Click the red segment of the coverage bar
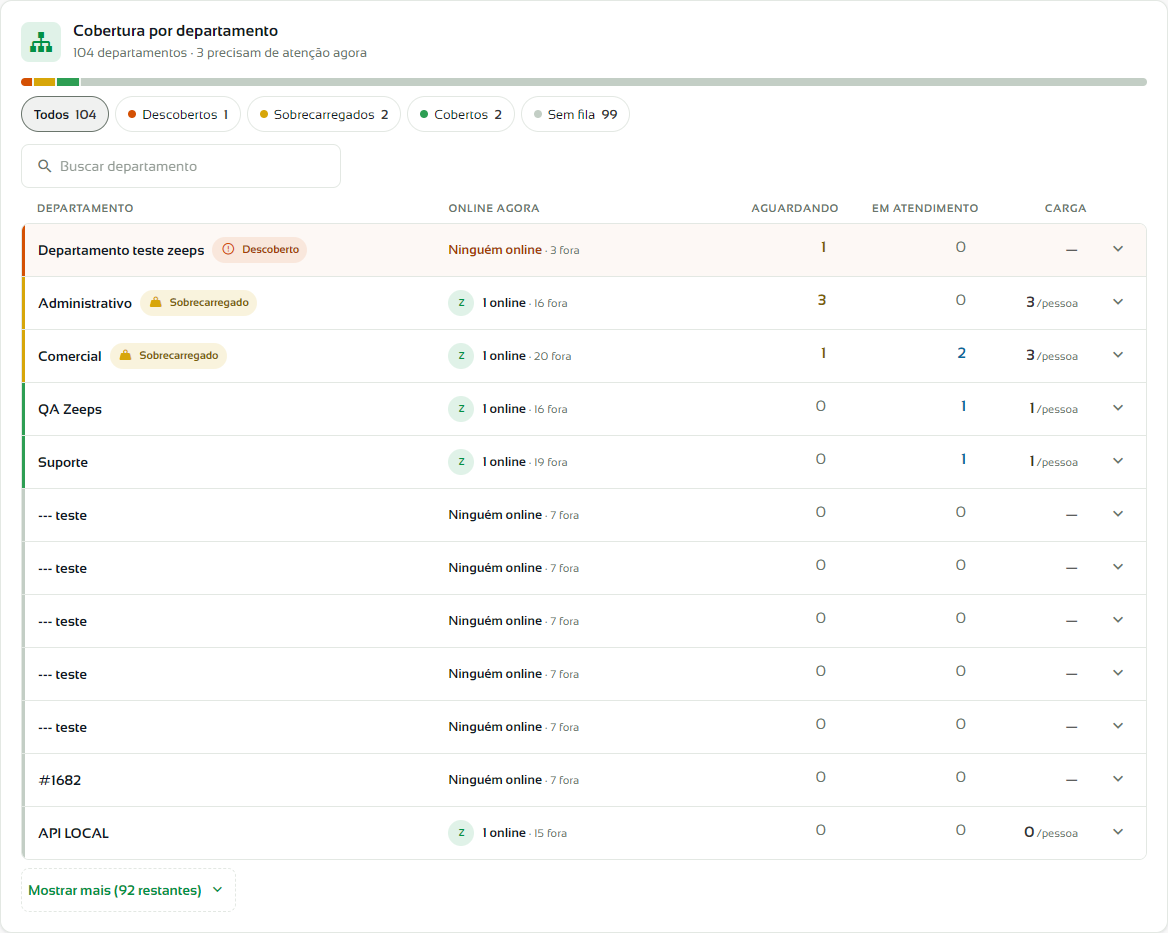This screenshot has height=933, width=1168. coord(27,82)
